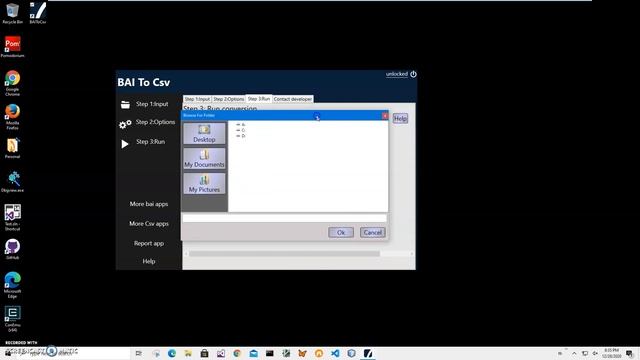640x360 pixels.
Task: Open Google Chrome desktop shortcut
Action: (x=12, y=83)
